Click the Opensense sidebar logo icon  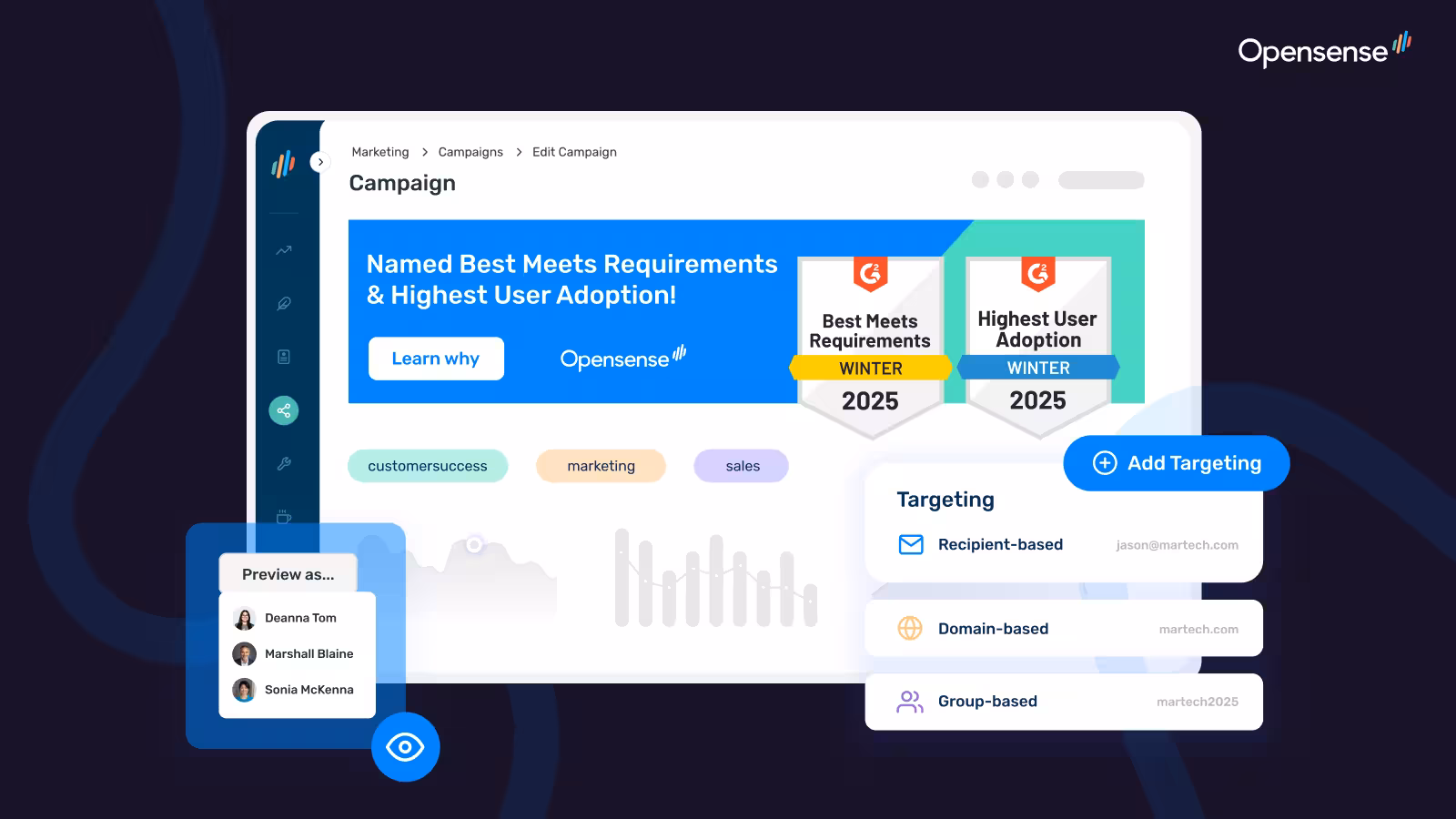point(283,164)
